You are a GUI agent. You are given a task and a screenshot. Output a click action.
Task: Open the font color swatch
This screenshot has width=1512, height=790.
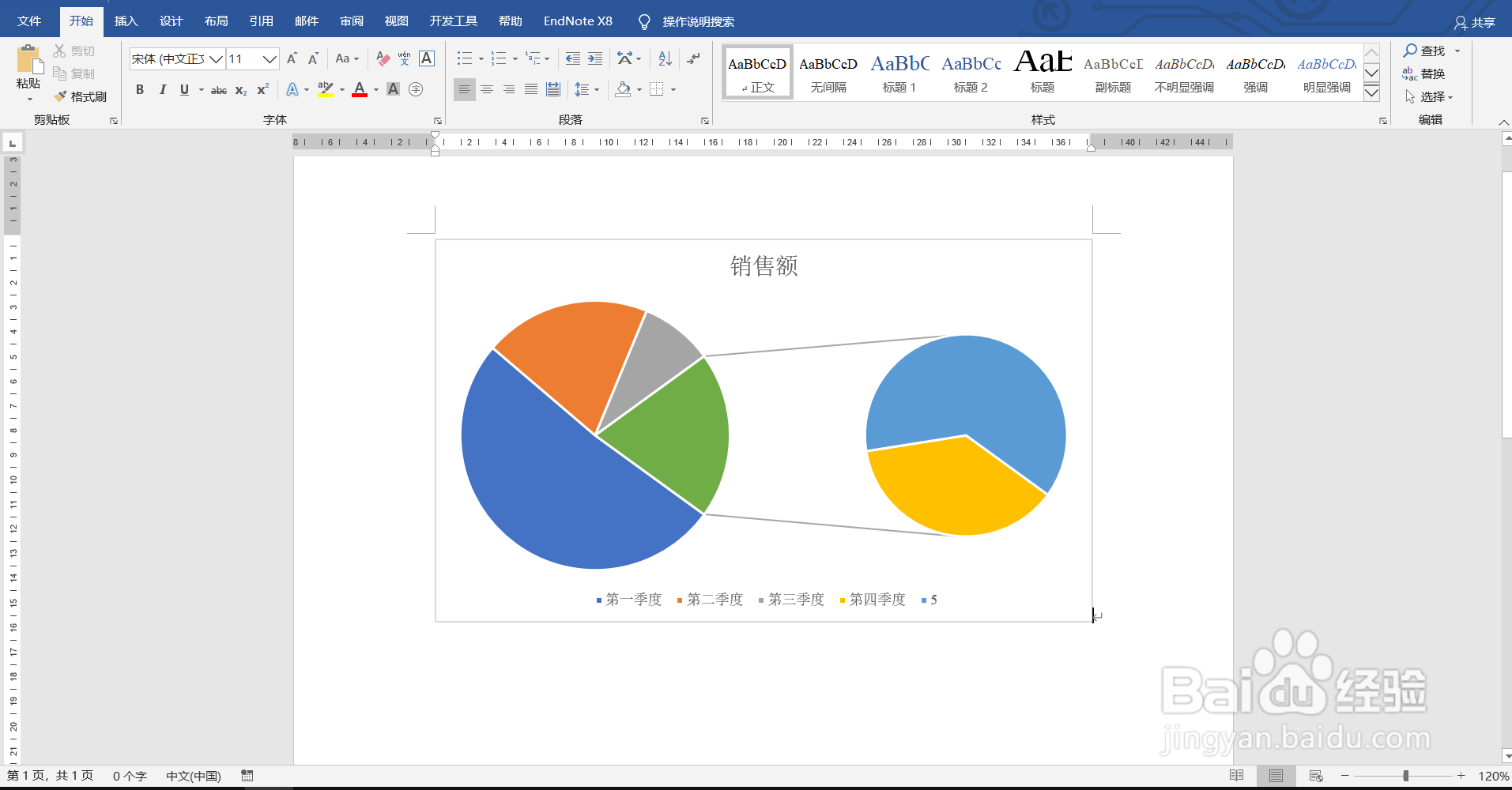click(359, 89)
